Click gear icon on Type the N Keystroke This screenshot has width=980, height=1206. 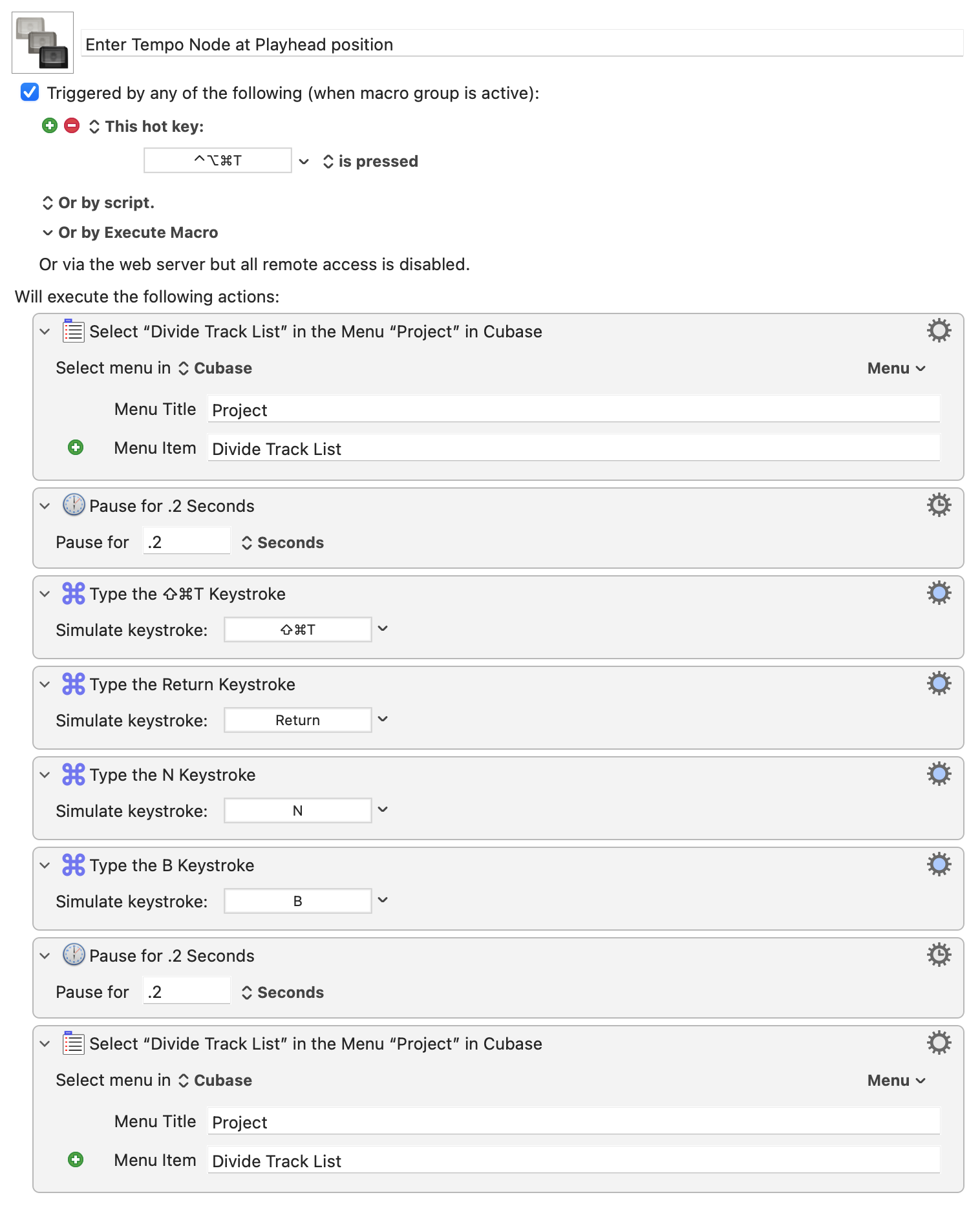[939, 774]
